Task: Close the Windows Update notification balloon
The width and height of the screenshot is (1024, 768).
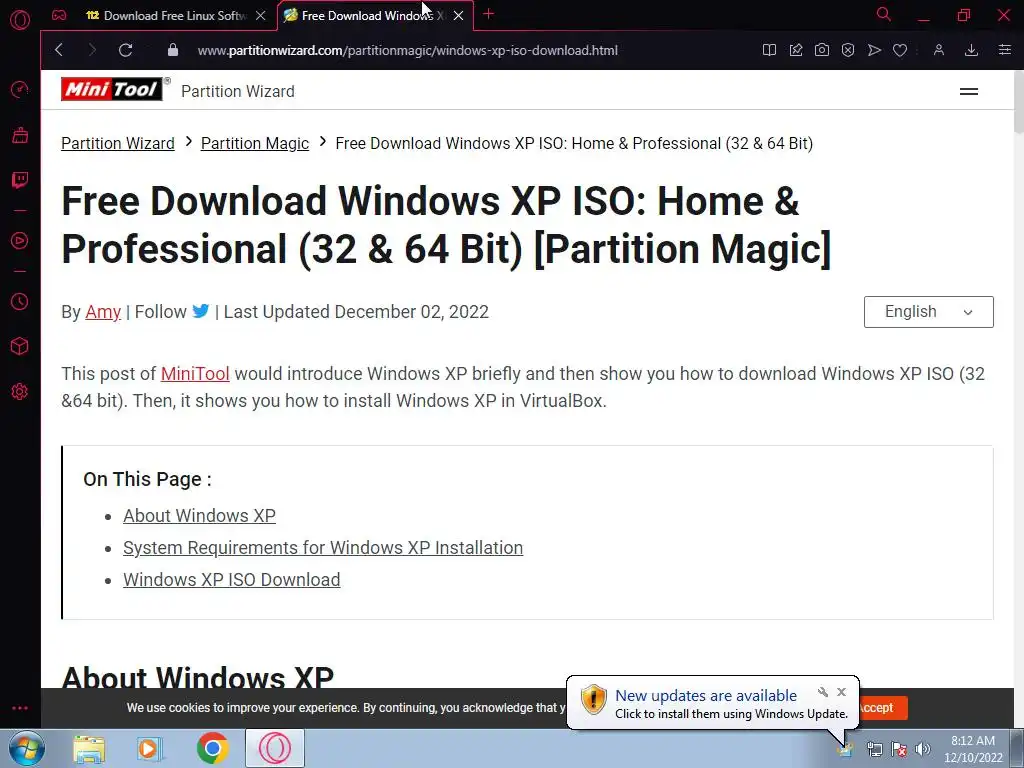Action: point(841,692)
